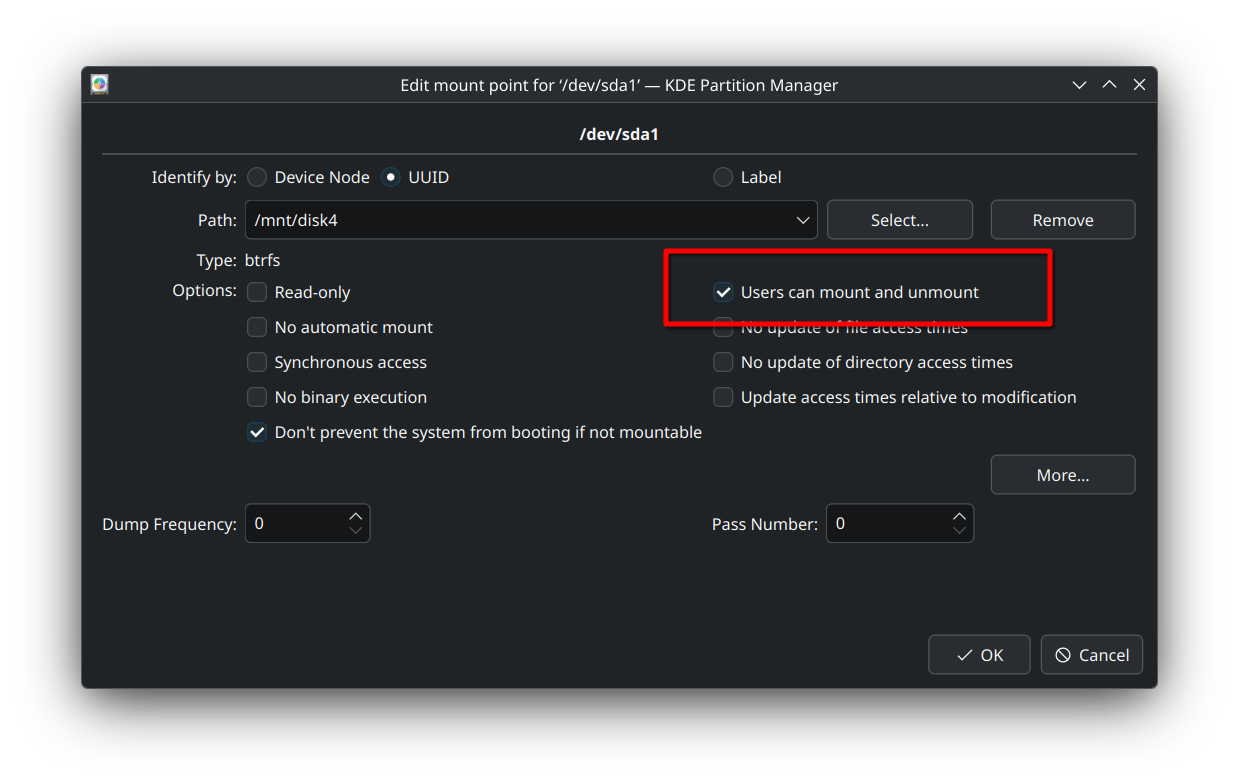Select the Device Node radio button
This screenshot has width=1238, height=784.
[257, 177]
